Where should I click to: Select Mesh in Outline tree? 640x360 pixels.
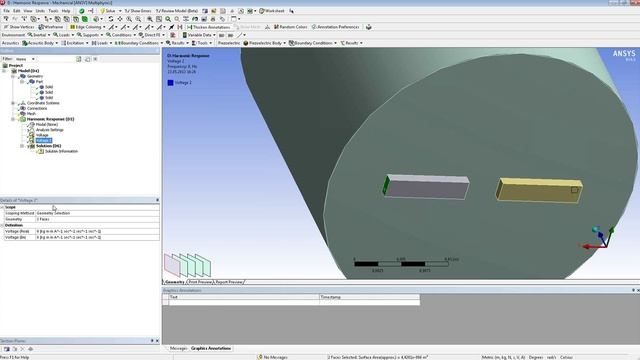(31, 113)
